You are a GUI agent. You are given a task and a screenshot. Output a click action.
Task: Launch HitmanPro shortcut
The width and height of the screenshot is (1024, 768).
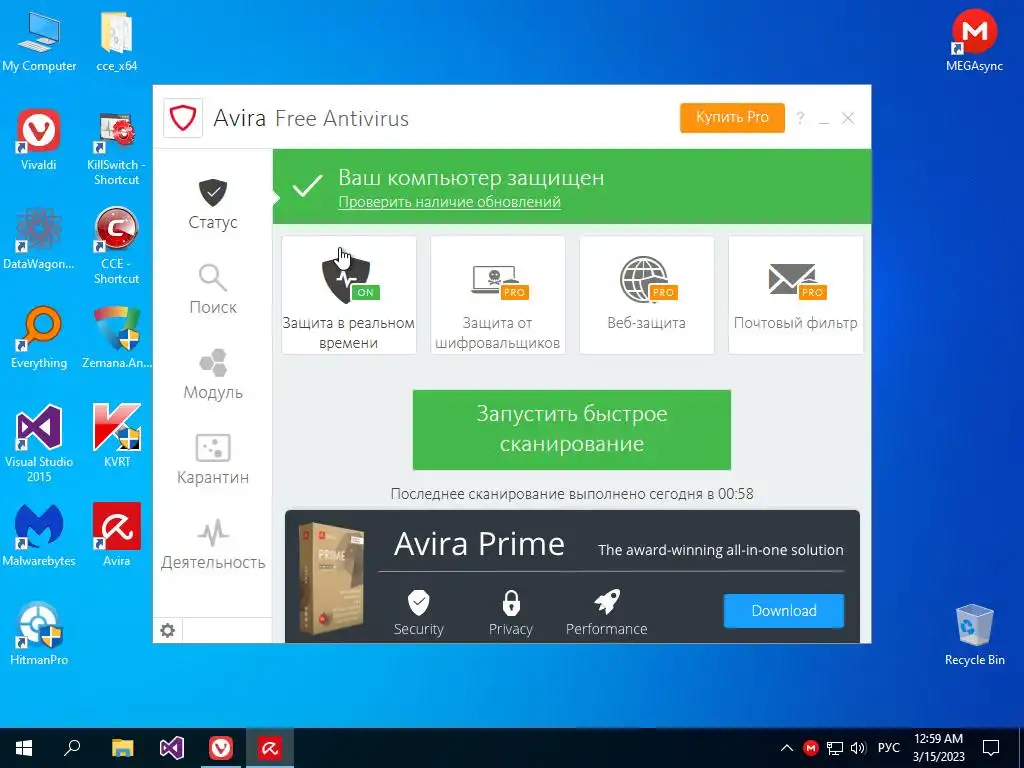pyautogui.click(x=39, y=635)
